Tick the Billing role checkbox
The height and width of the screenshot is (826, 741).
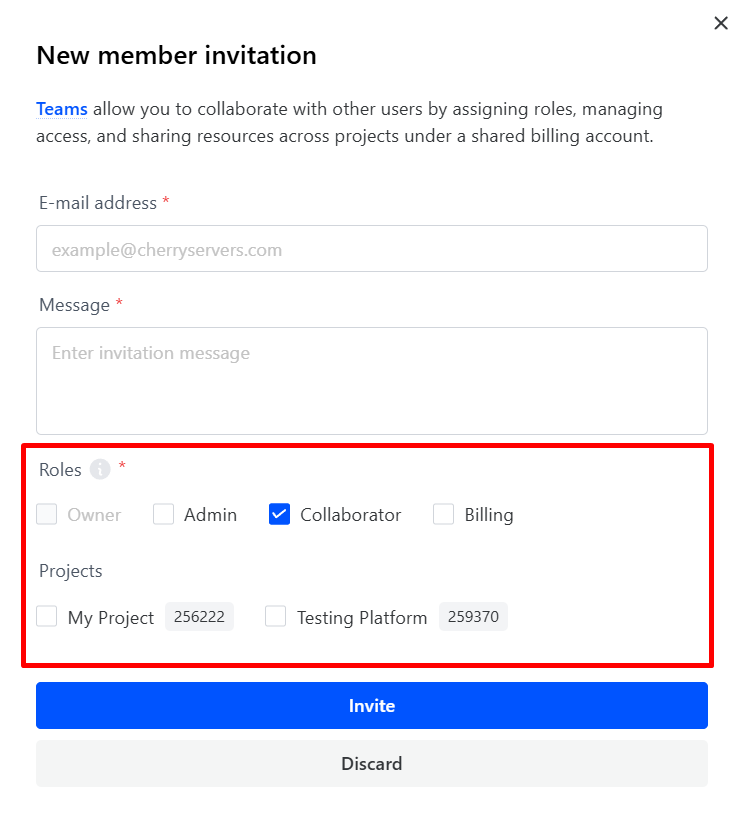tap(443, 515)
